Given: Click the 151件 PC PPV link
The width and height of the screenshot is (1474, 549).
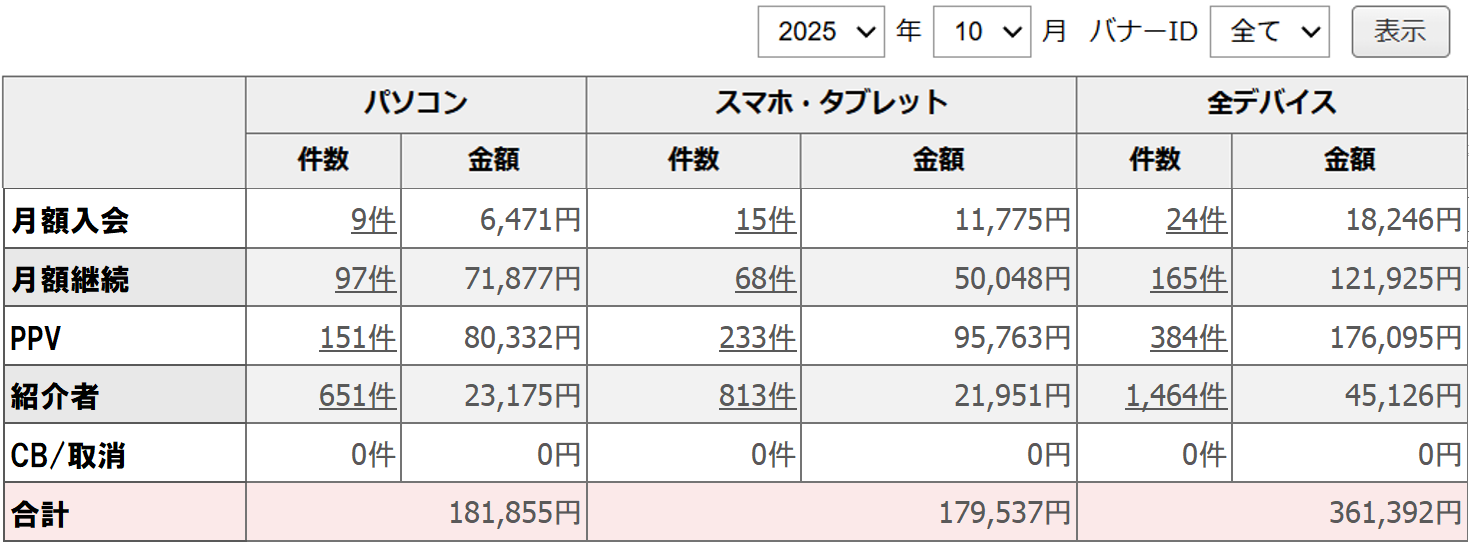Looking at the screenshot, I should click(357, 338).
